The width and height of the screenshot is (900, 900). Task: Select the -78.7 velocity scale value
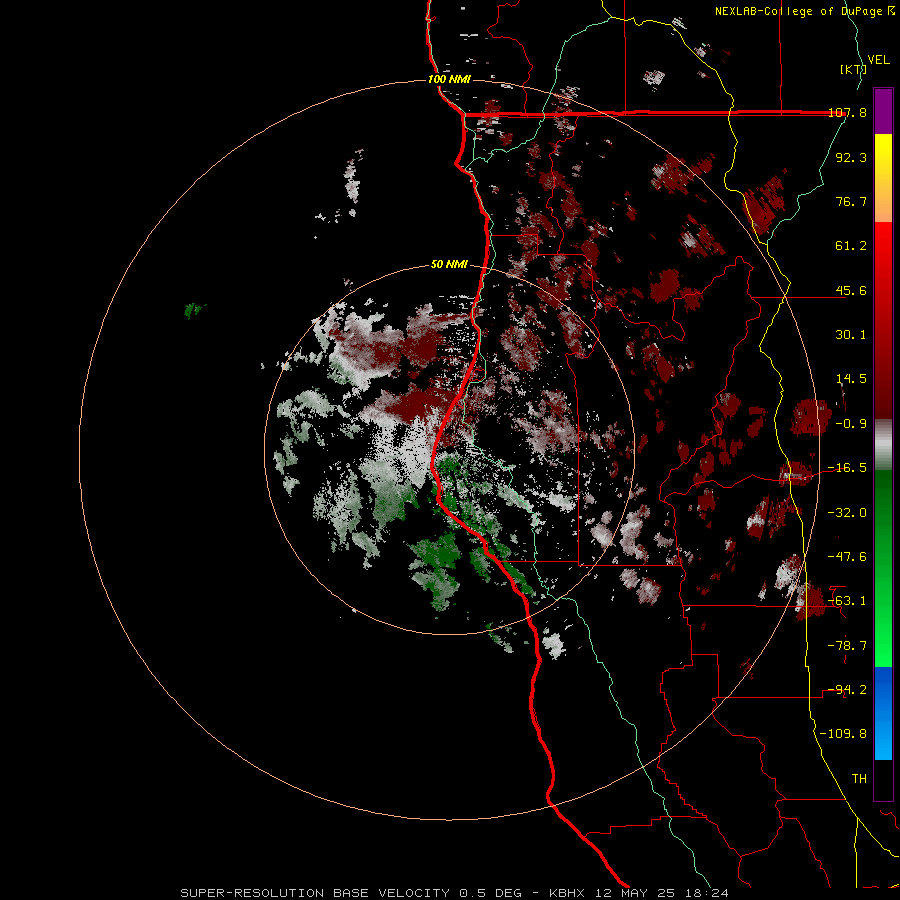pos(847,646)
